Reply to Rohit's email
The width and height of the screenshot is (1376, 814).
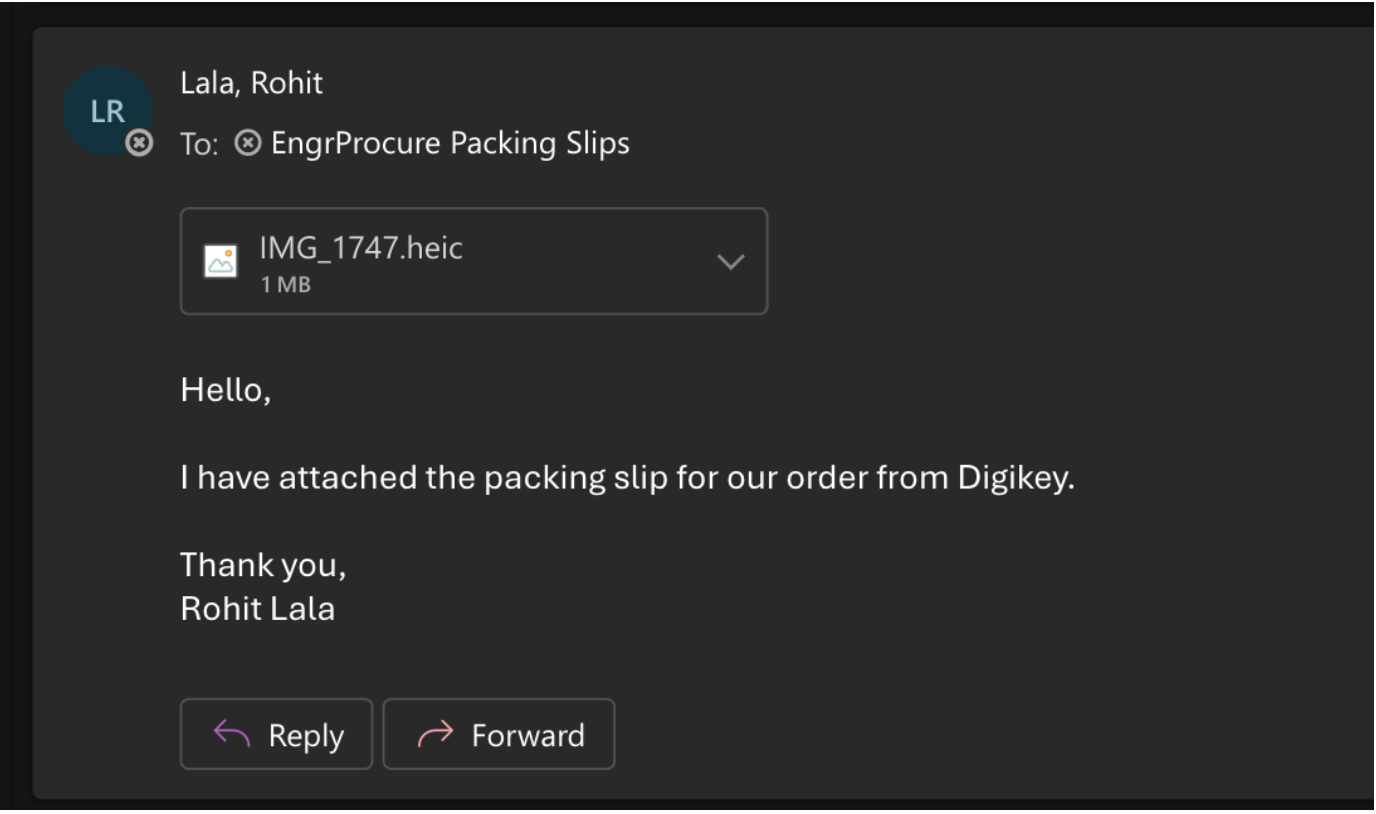click(276, 735)
